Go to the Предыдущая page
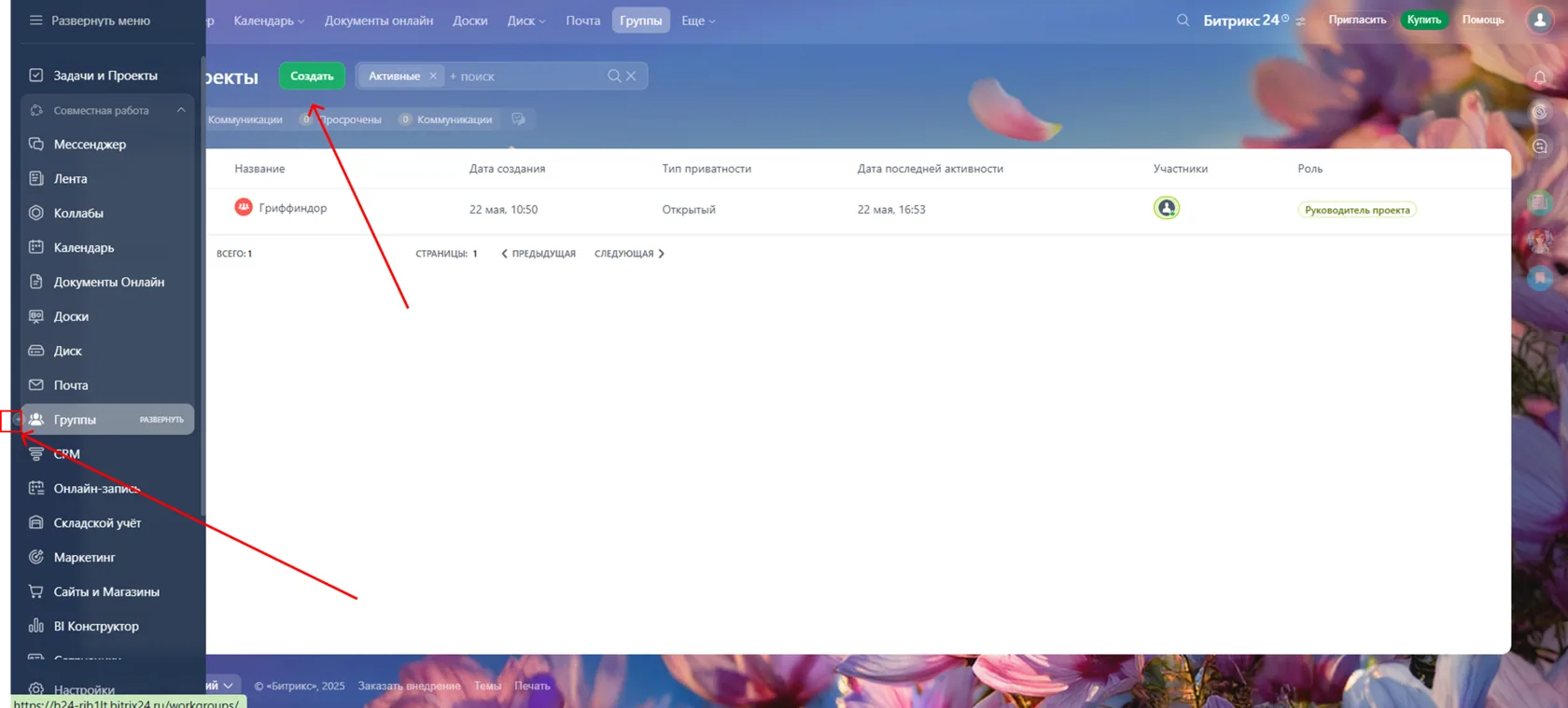 (539, 254)
